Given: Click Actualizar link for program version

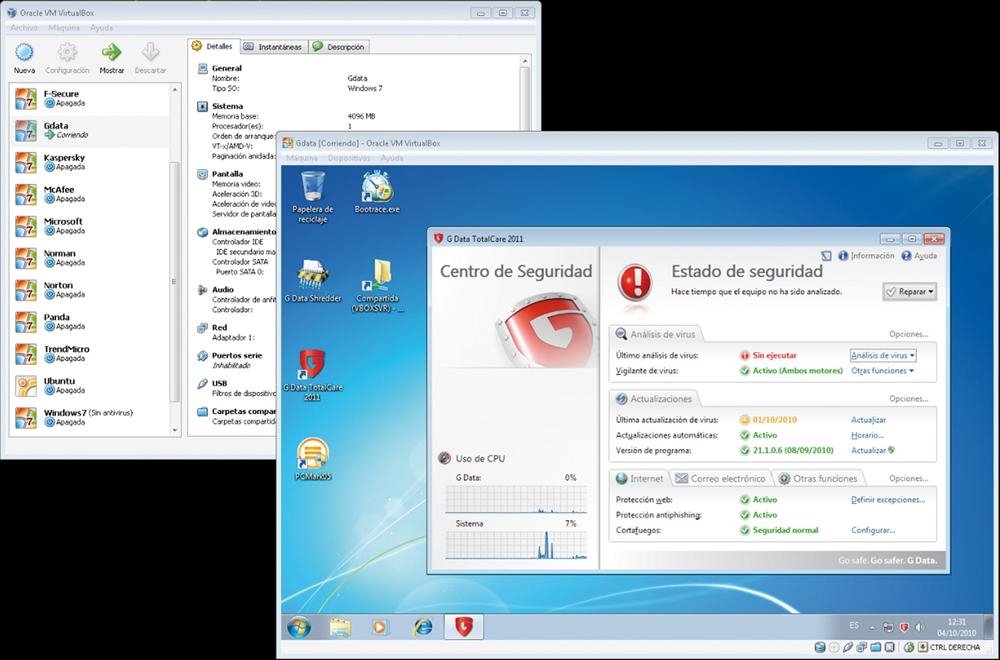Looking at the screenshot, I should pyautogui.click(x=869, y=450).
